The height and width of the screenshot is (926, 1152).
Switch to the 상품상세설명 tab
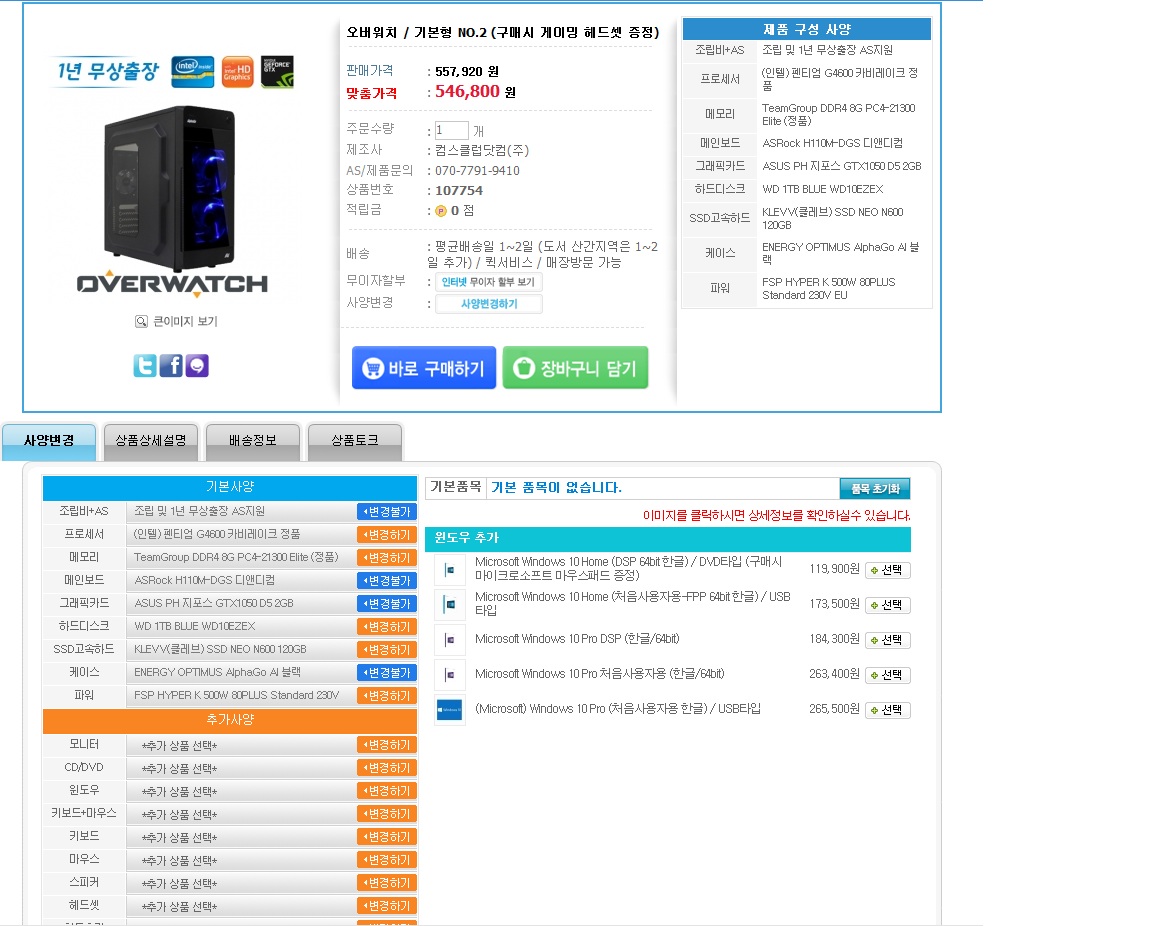coord(151,441)
